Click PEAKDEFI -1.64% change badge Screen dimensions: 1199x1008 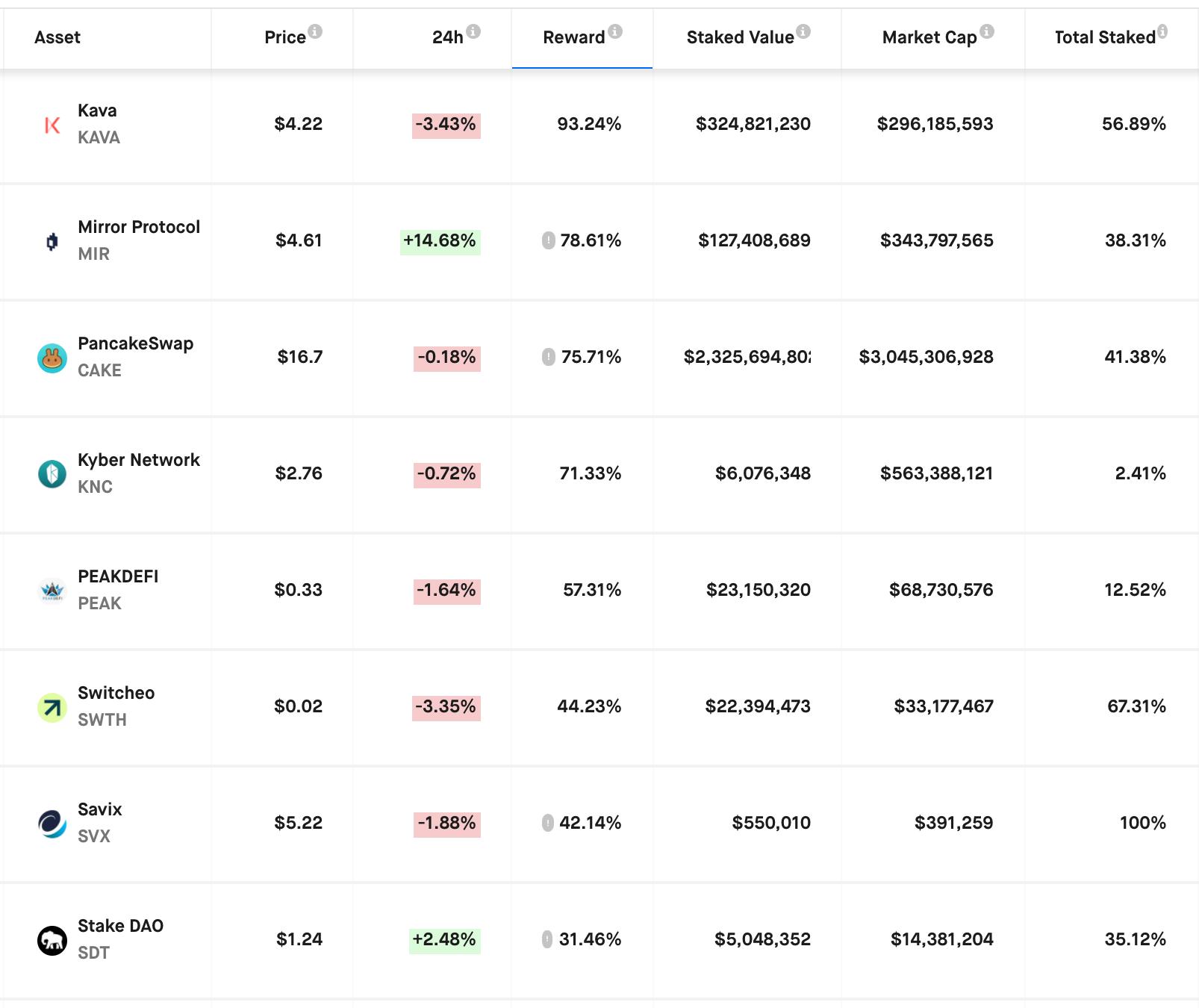click(447, 591)
